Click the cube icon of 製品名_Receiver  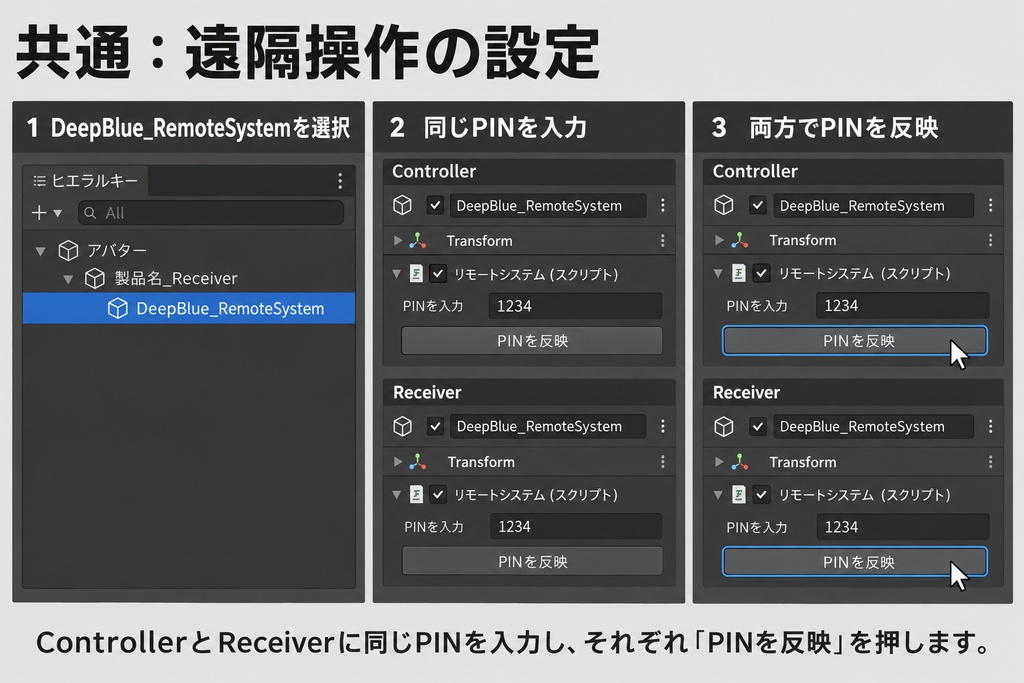(95, 279)
